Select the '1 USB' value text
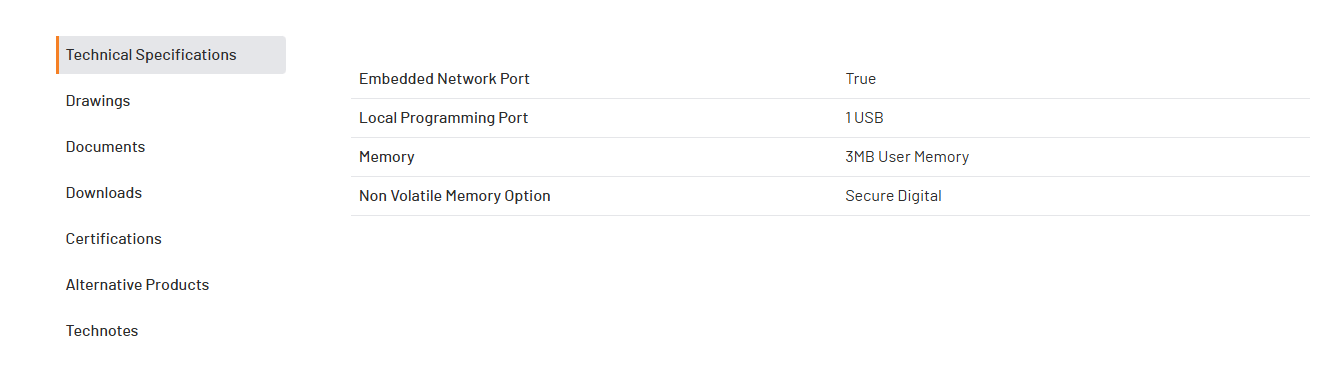This screenshot has height=369, width=1338. click(x=864, y=118)
